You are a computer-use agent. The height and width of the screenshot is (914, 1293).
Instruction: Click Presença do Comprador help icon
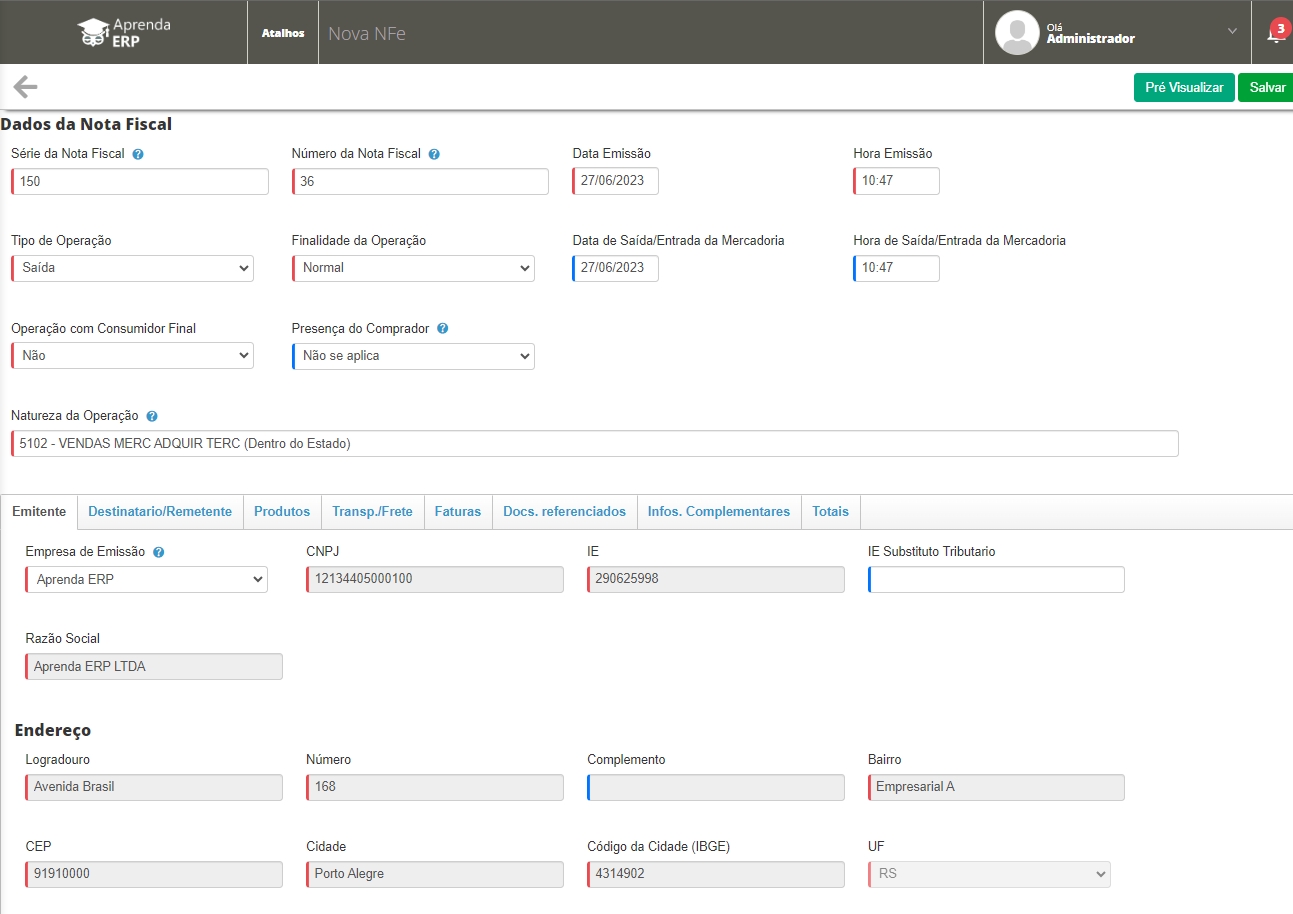(442, 329)
